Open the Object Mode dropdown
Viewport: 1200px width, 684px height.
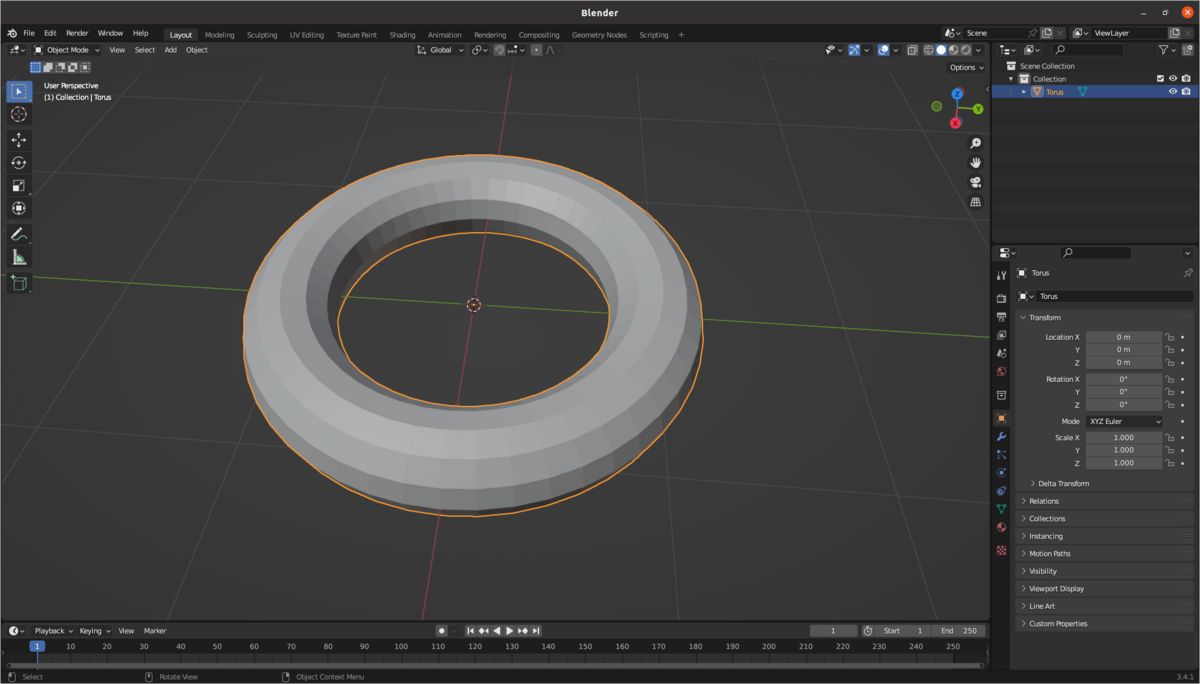pos(67,50)
